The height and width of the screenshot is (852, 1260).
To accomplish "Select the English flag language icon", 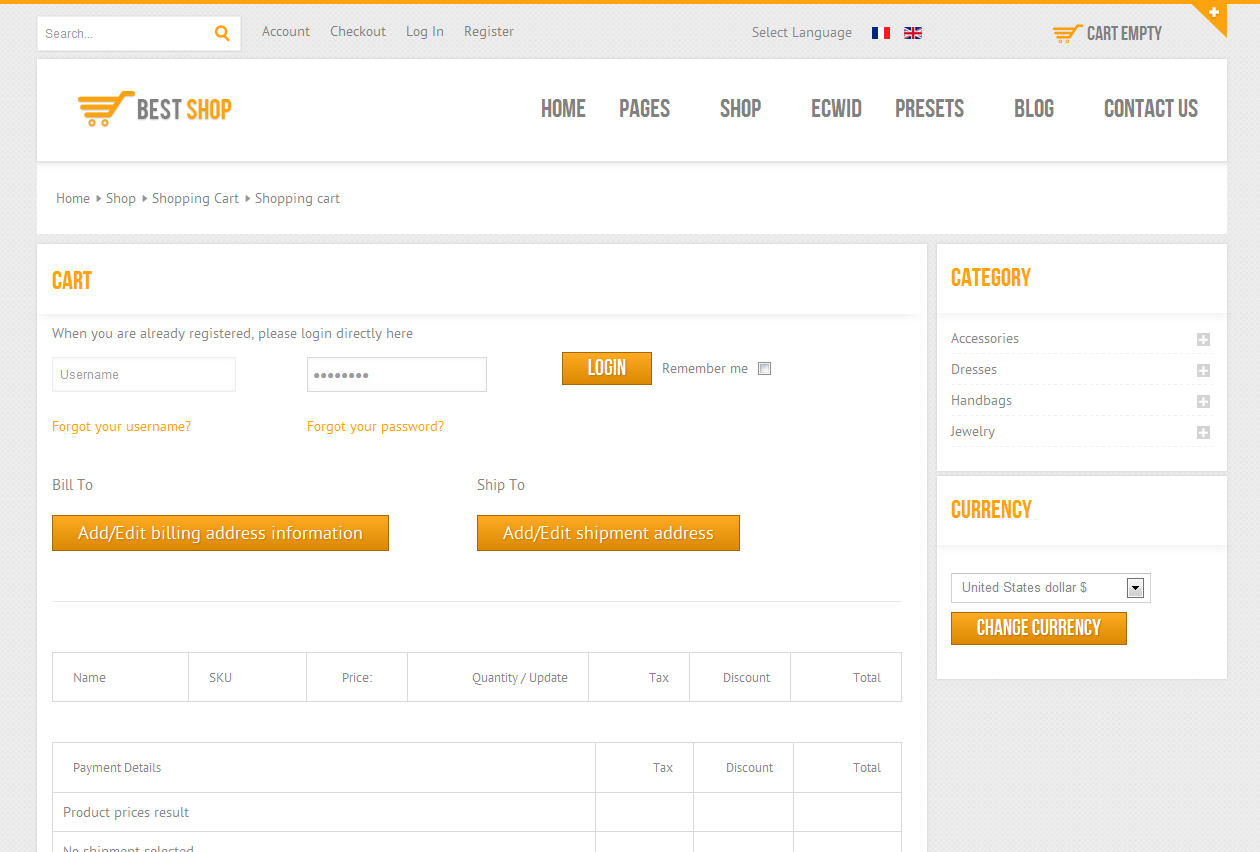I will click(912, 32).
